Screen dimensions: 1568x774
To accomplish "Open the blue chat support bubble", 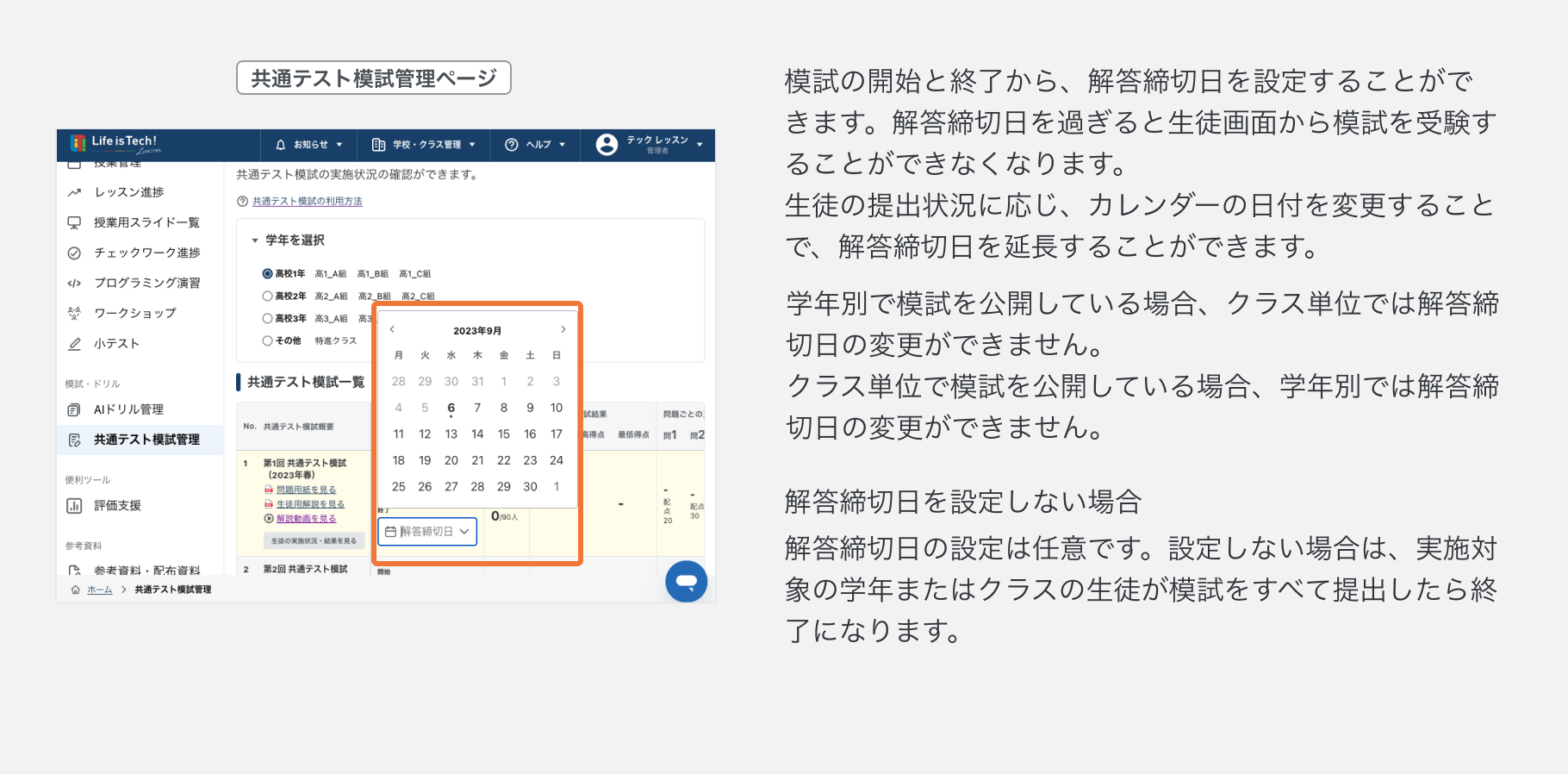I will [687, 582].
